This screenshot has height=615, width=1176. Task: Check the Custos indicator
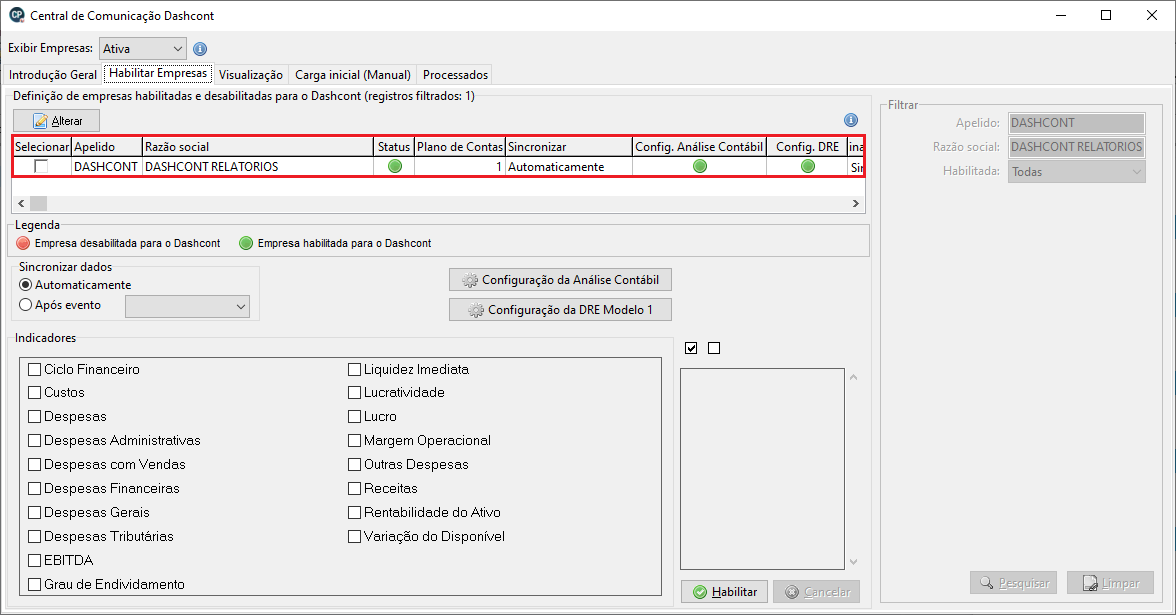pyautogui.click(x=34, y=393)
